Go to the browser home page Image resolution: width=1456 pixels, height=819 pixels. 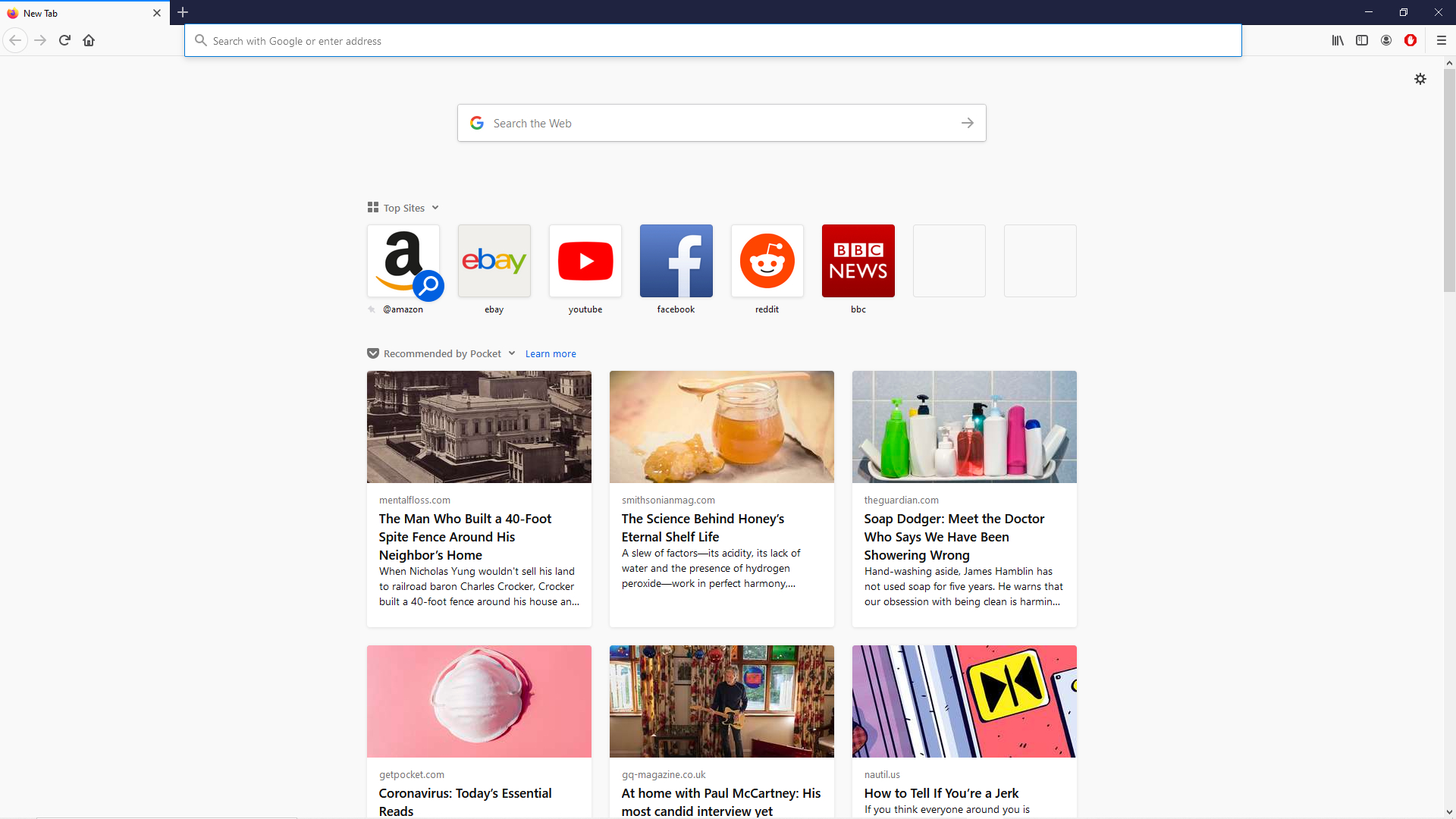89,40
